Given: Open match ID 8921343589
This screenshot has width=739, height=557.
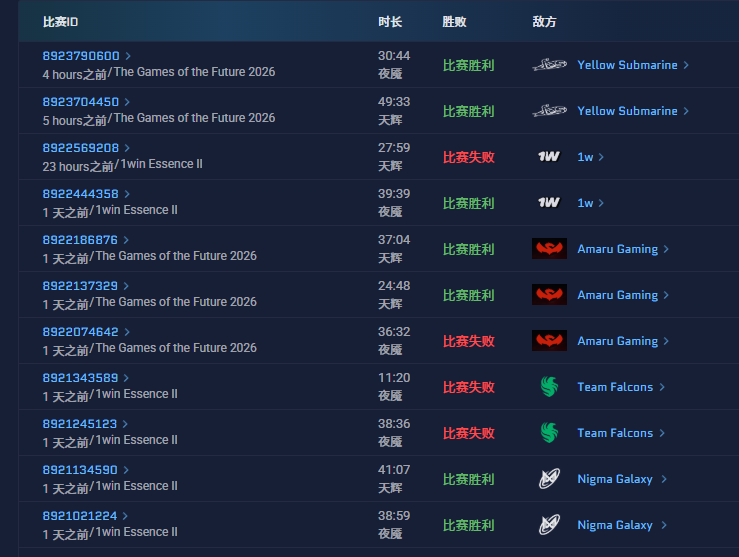Looking at the screenshot, I should (x=80, y=378).
